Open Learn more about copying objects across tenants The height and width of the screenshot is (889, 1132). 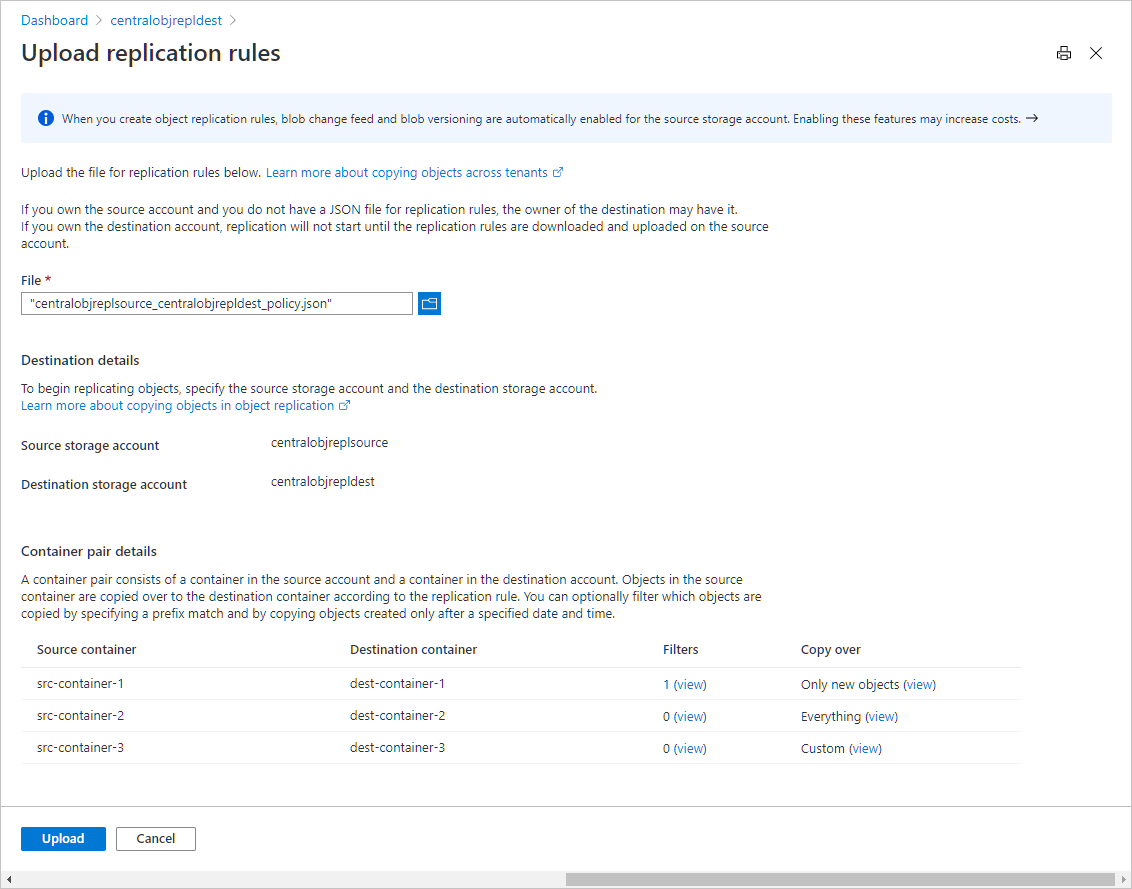[x=405, y=172]
